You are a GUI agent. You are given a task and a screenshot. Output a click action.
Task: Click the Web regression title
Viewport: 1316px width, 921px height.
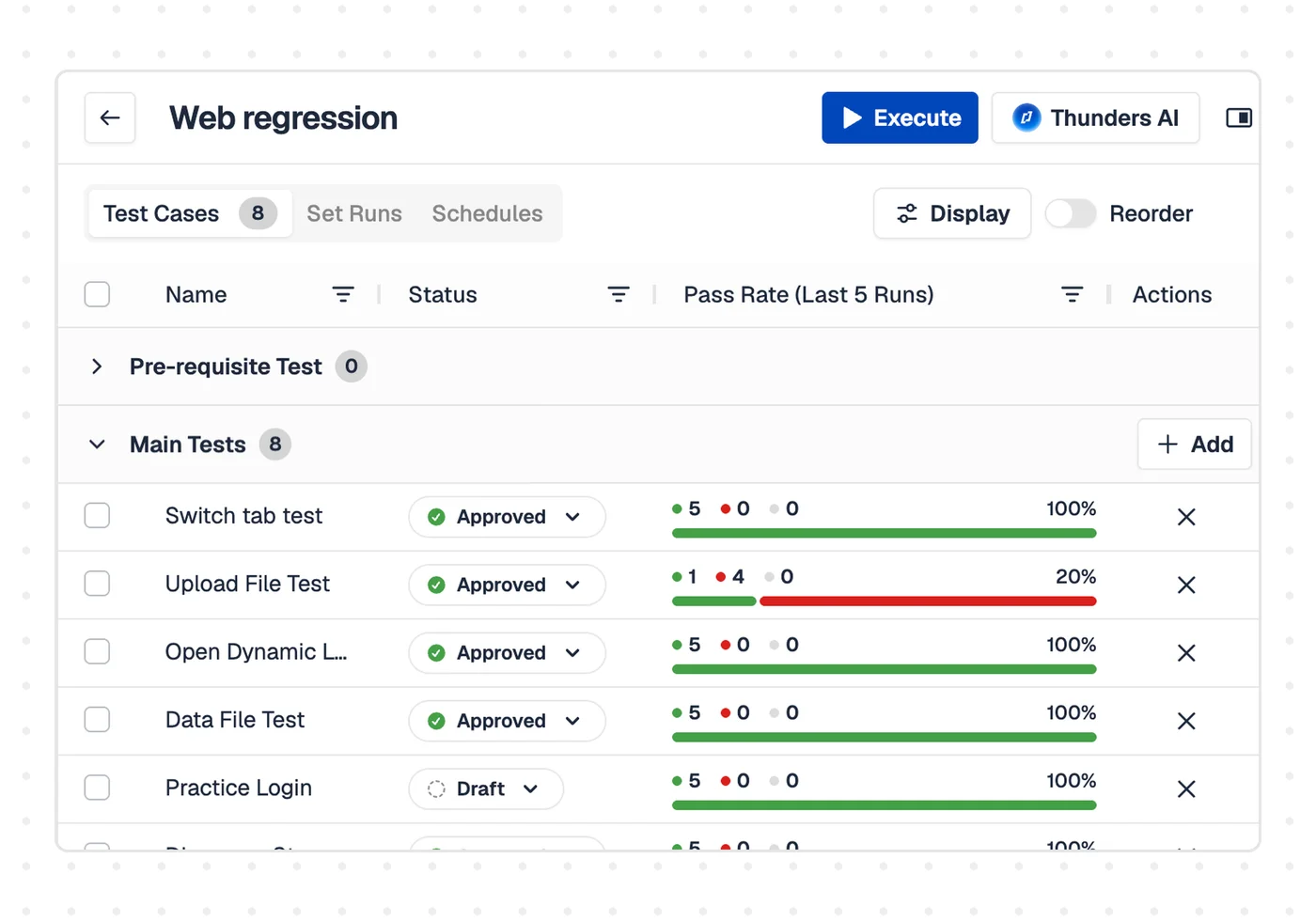283,117
